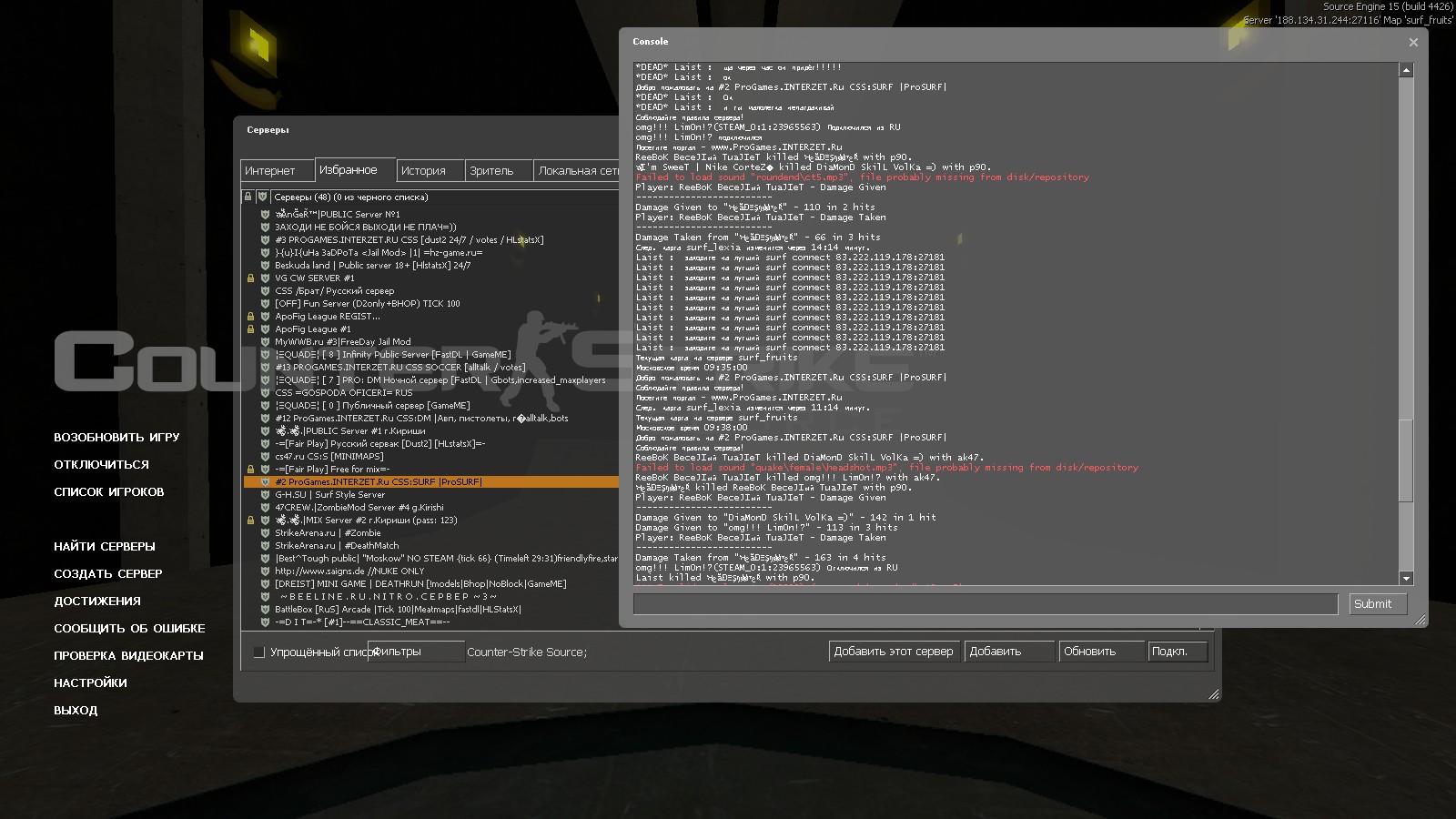
Task: Open the Интернет tab
Action: [278, 171]
